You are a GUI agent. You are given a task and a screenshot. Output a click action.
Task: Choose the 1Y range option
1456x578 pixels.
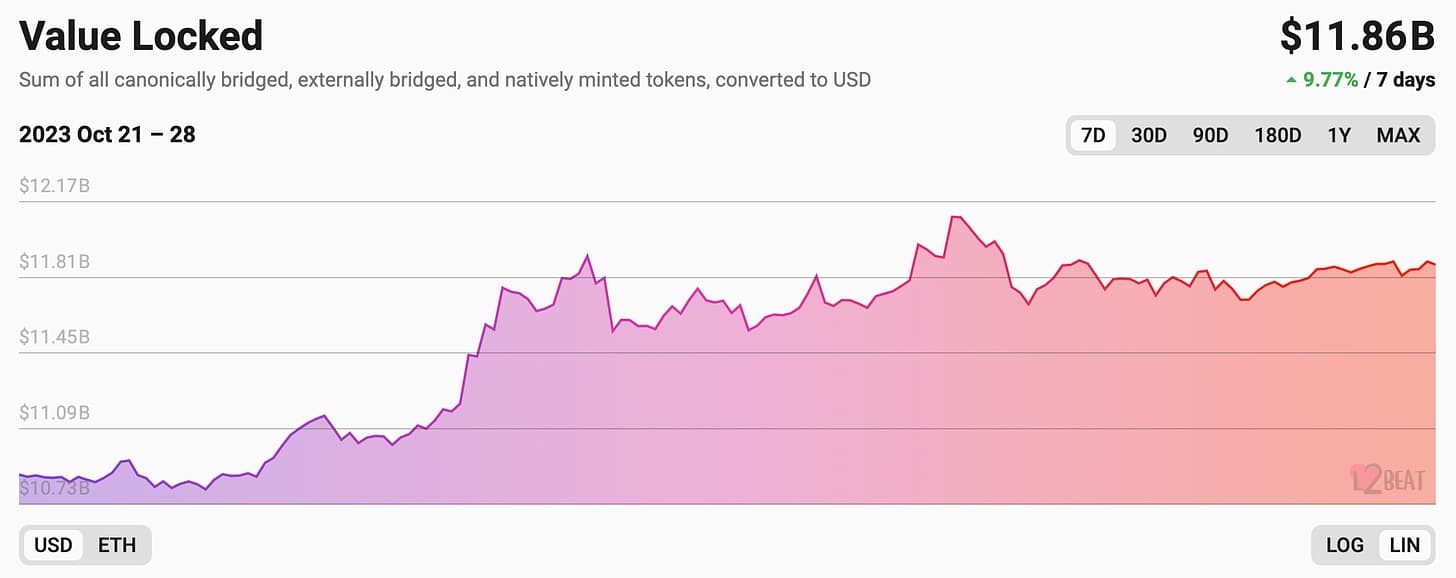pos(1339,135)
